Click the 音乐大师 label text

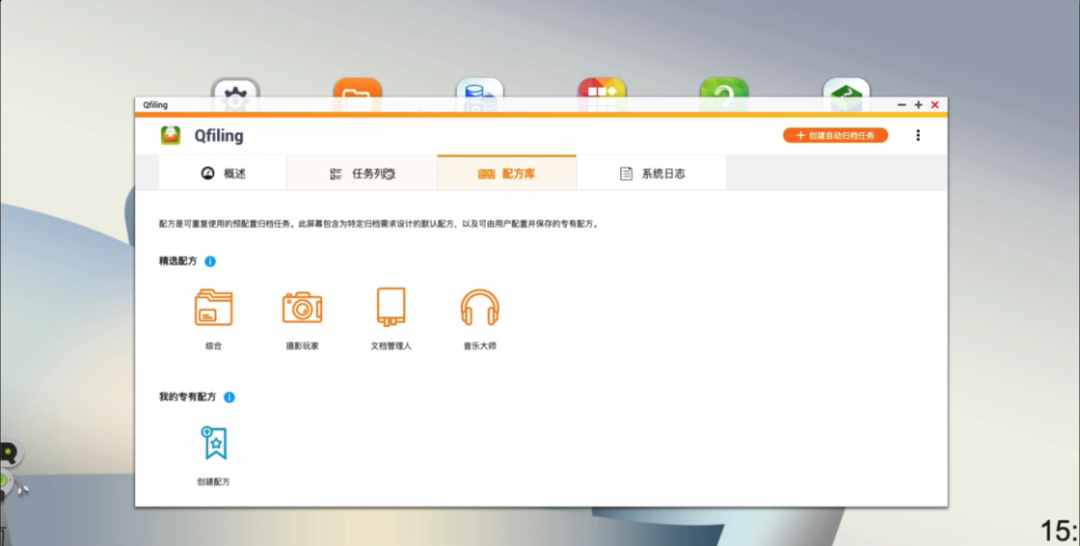479,346
